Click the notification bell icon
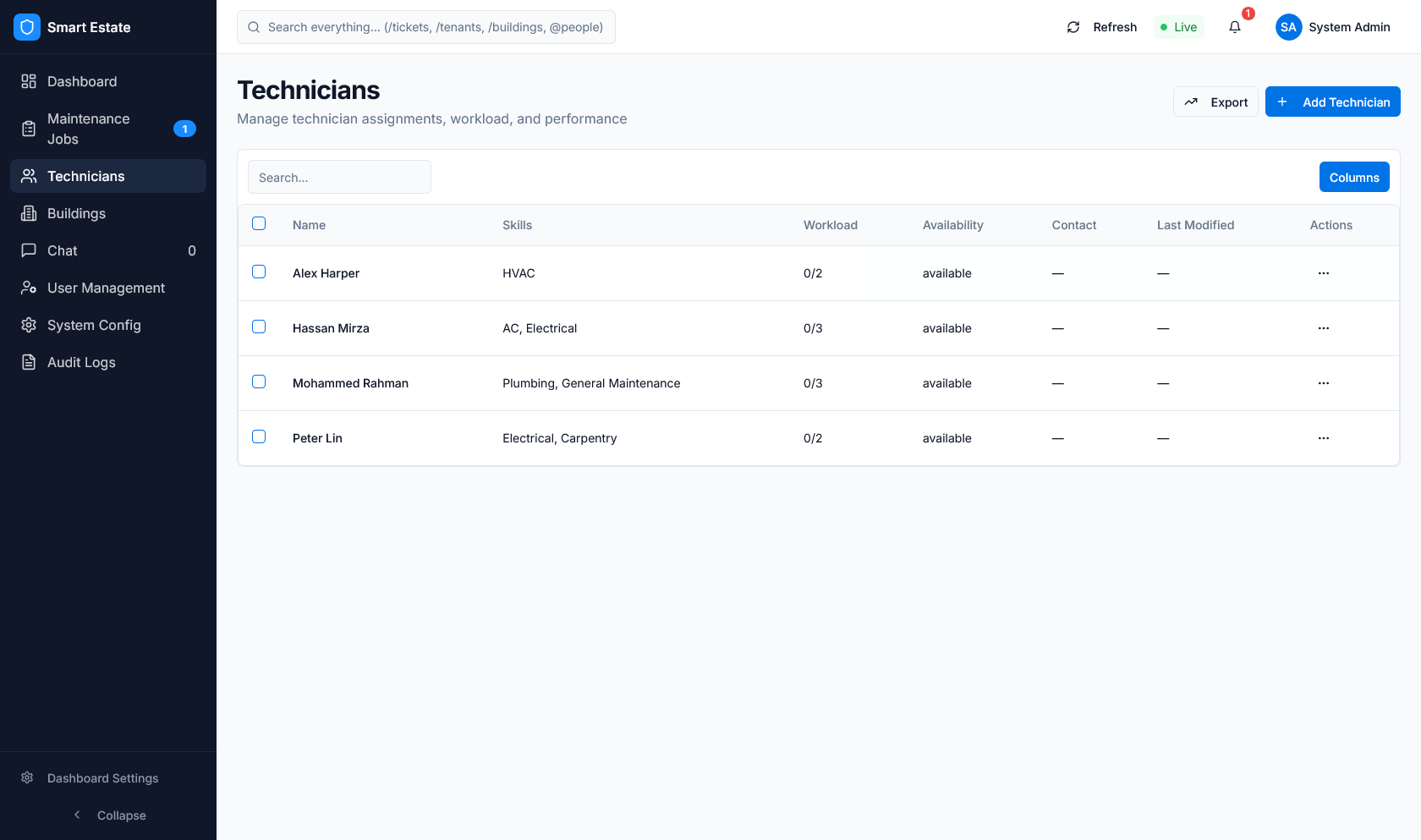This screenshot has width=1421, height=840. click(1234, 27)
